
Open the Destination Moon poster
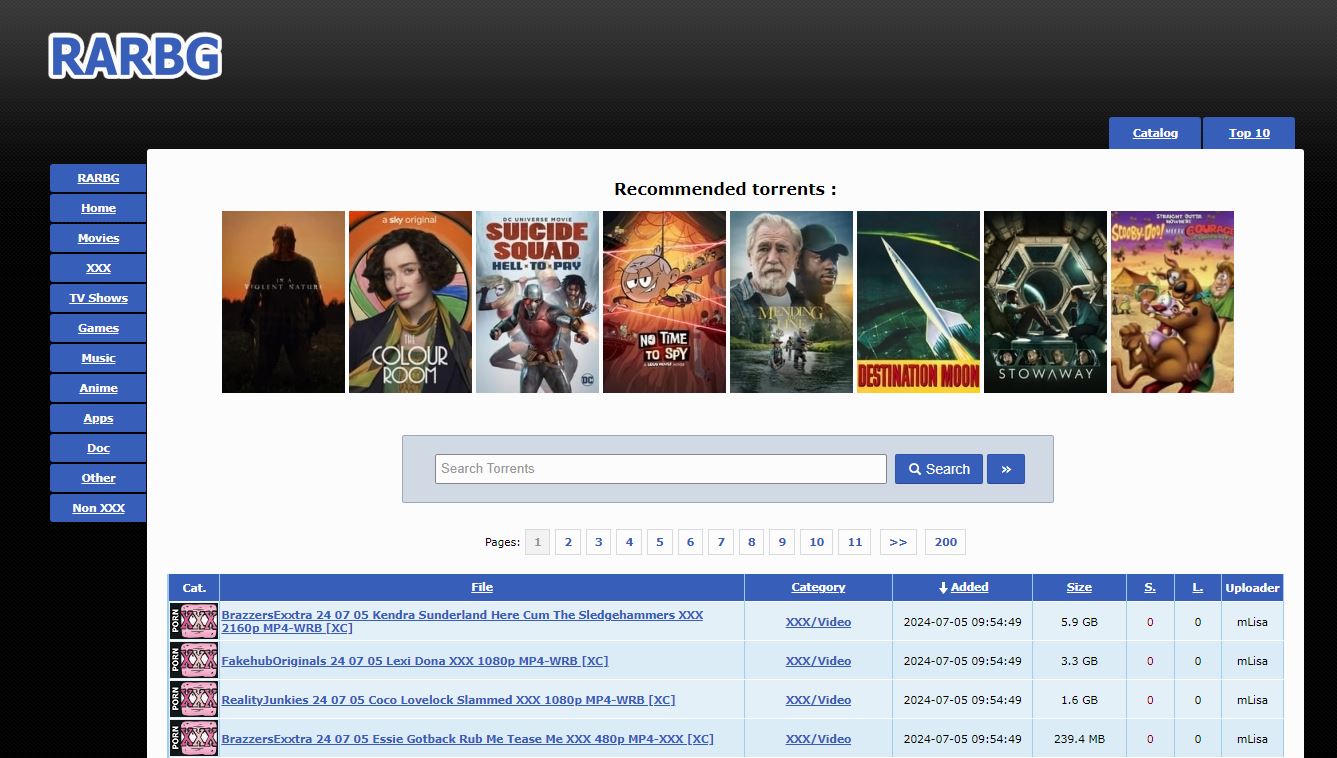click(918, 301)
